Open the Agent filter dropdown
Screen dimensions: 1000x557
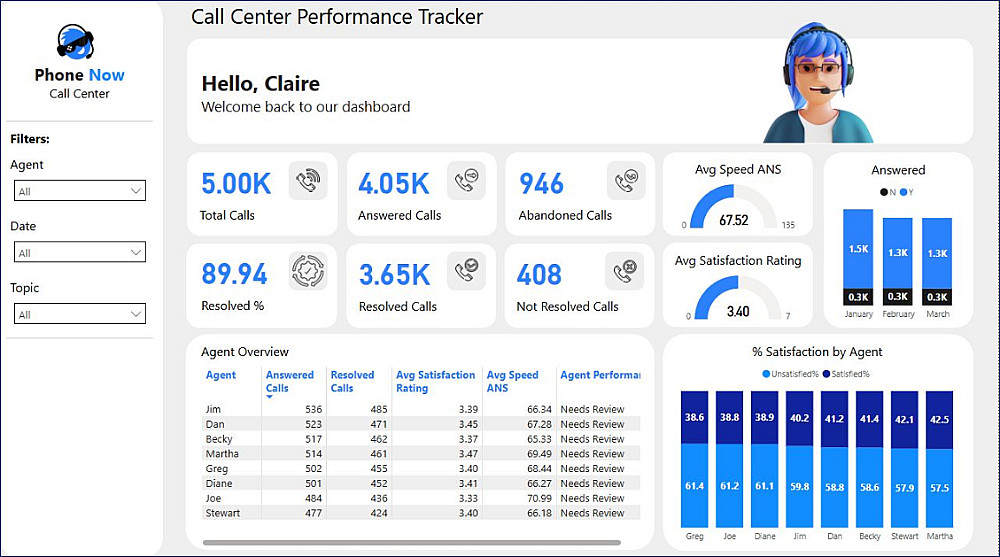(81, 191)
